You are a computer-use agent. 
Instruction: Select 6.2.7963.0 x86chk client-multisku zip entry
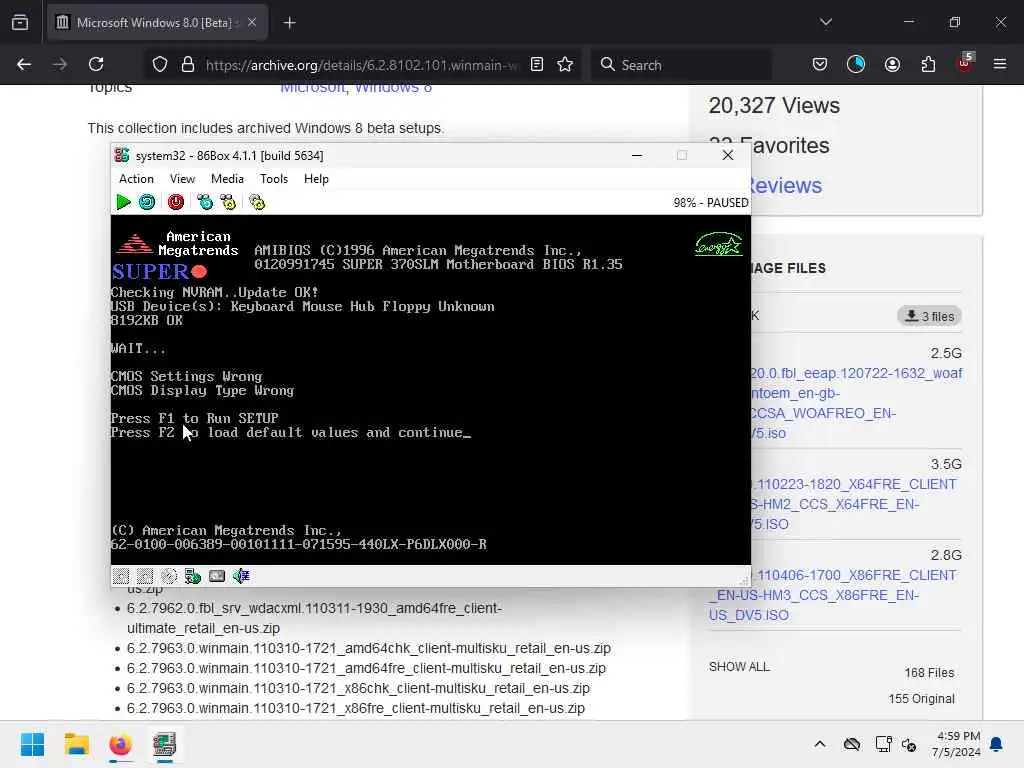pos(359,688)
